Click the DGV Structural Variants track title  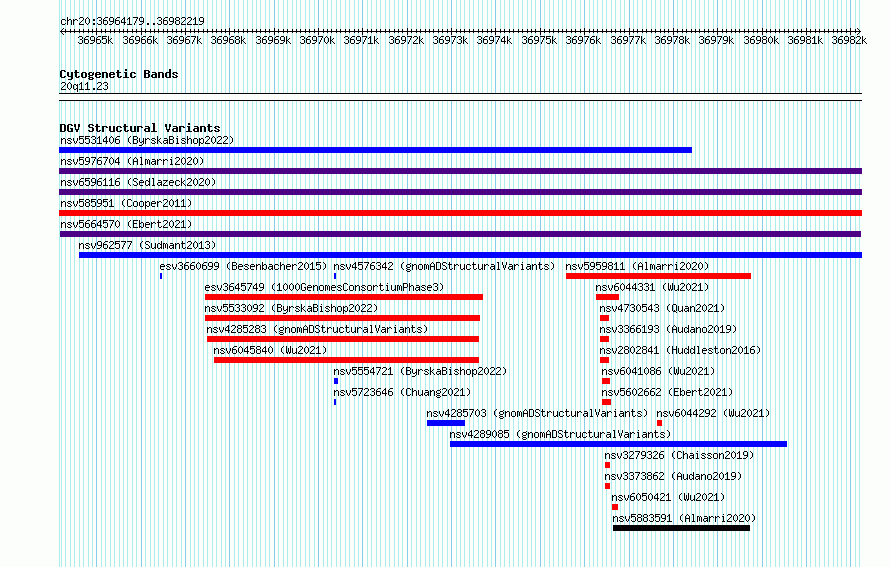coord(140,128)
